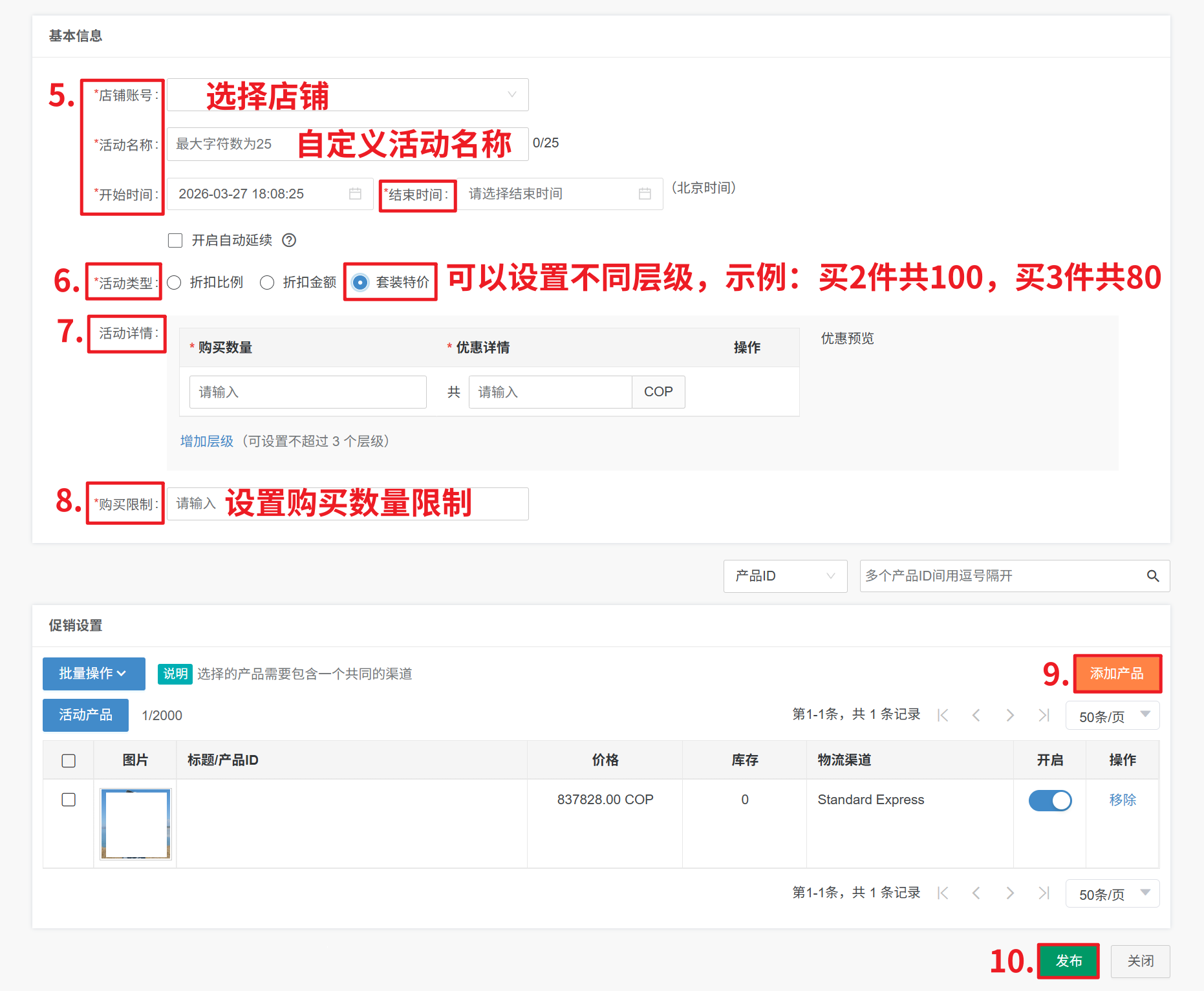The image size is (1204, 991).
Task: Click the start time calendar icon
Action: pyautogui.click(x=355, y=194)
